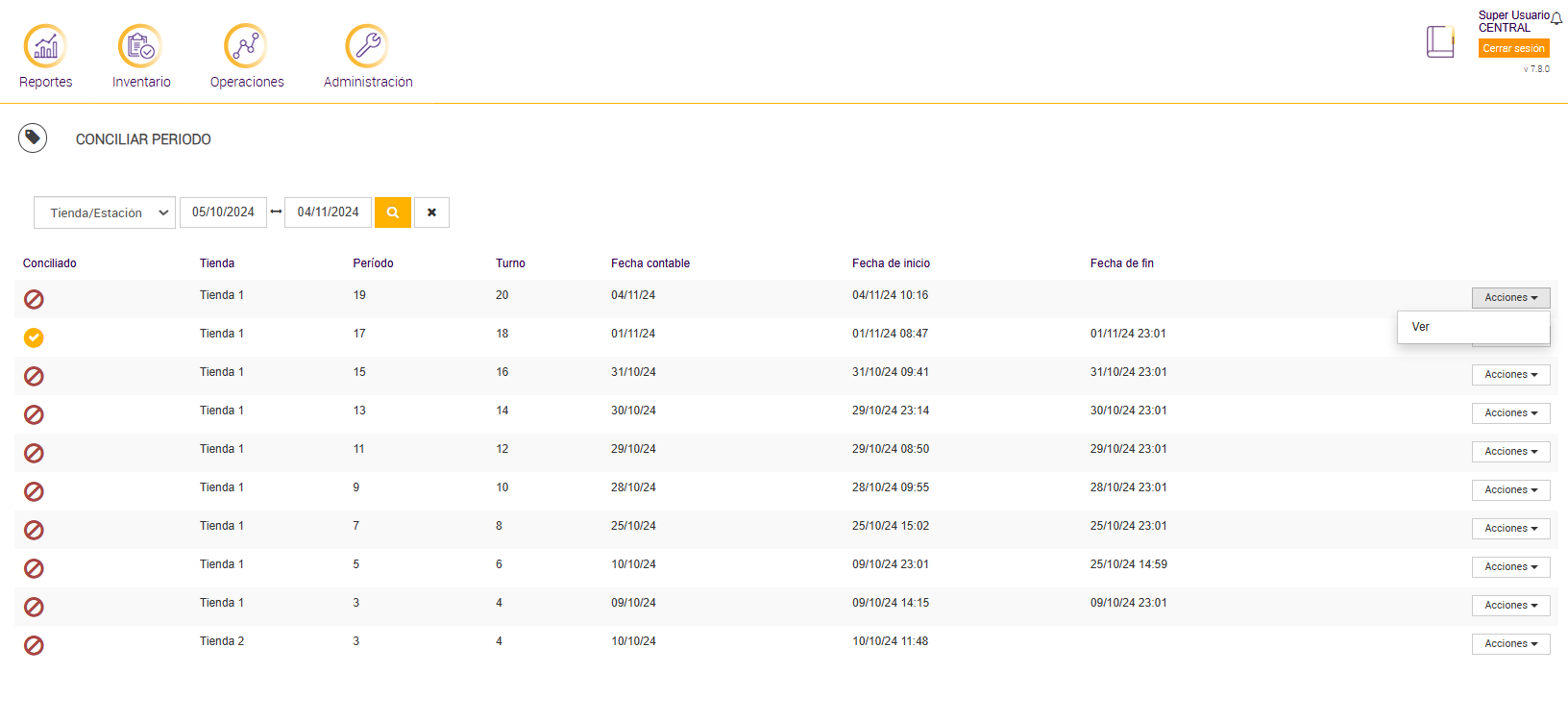Click the Cerrar sesión button
1568x723 pixels.
tap(1513, 48)
